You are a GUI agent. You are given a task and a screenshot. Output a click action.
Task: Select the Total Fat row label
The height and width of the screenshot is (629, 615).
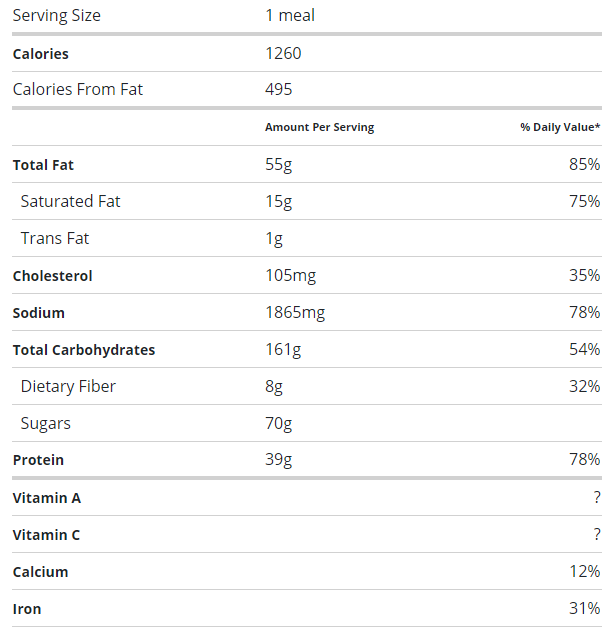[43, 165]
